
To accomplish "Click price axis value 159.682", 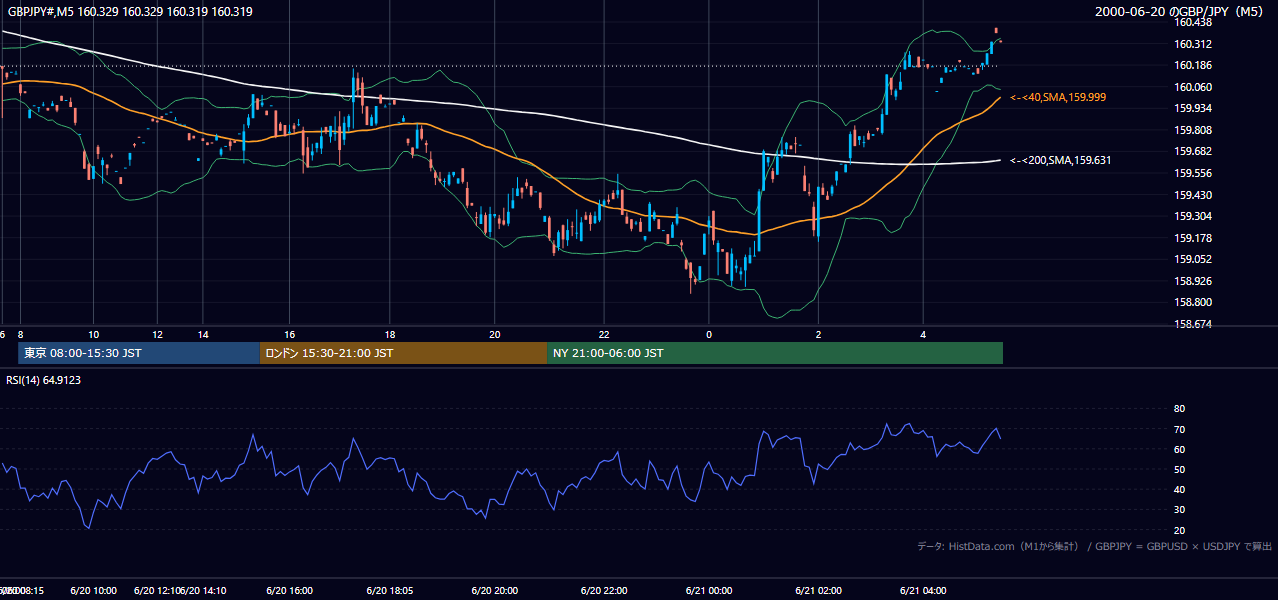I will click(x=1193, y=151).
